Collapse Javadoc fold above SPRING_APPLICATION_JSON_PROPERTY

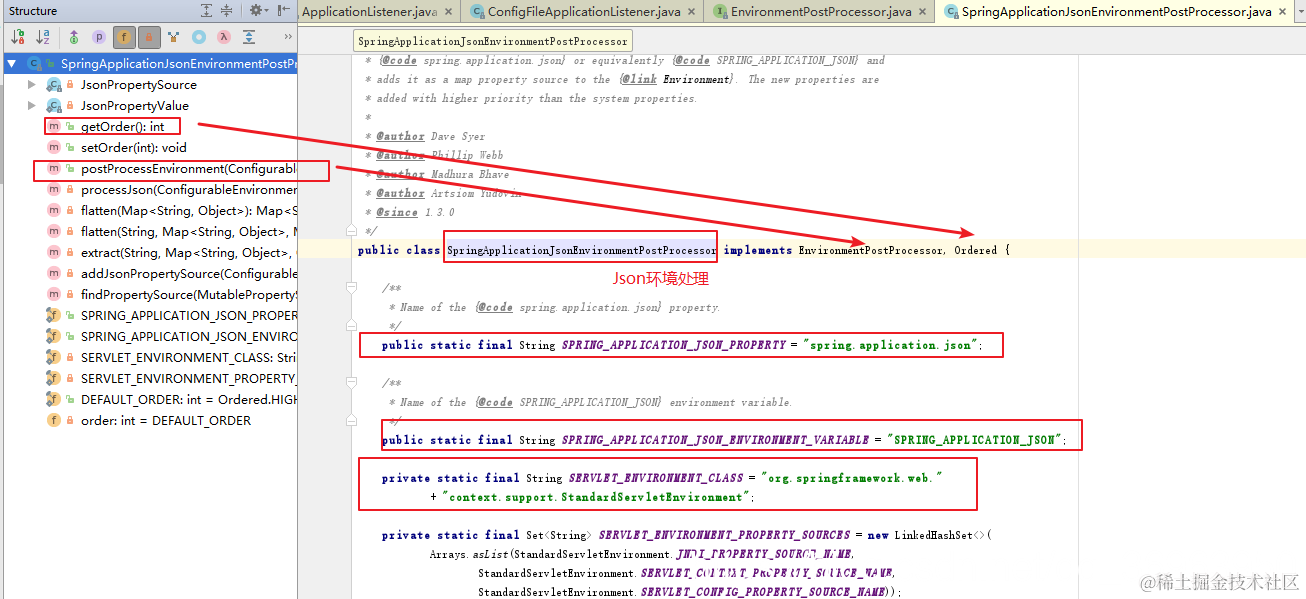coord(351,288)
